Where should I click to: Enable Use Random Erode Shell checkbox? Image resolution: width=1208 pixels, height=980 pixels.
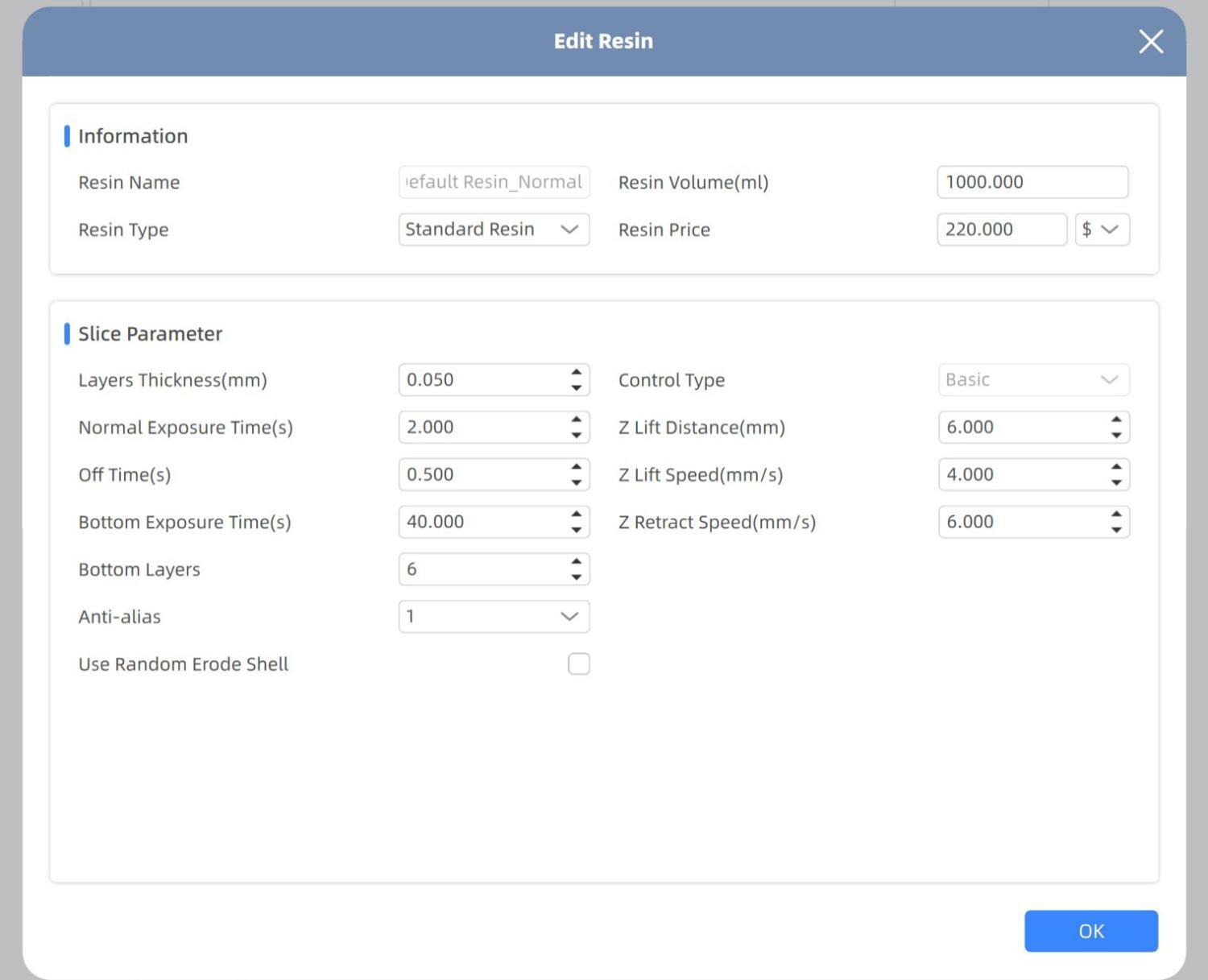578,664
